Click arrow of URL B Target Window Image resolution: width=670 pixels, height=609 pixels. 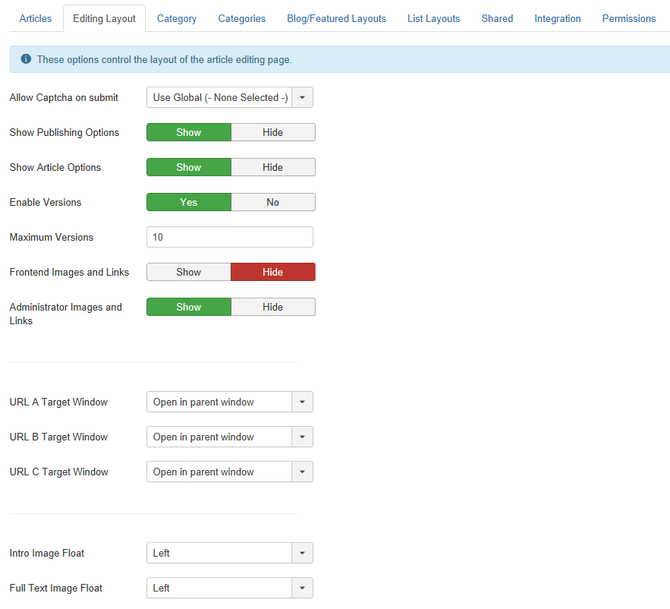[x=302, y=437]
